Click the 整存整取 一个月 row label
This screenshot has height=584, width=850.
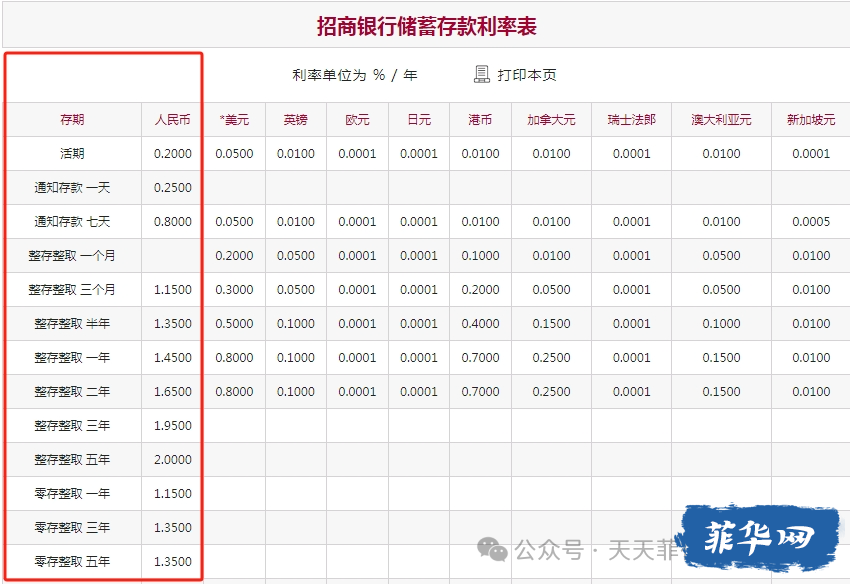[x=72, y=256]
